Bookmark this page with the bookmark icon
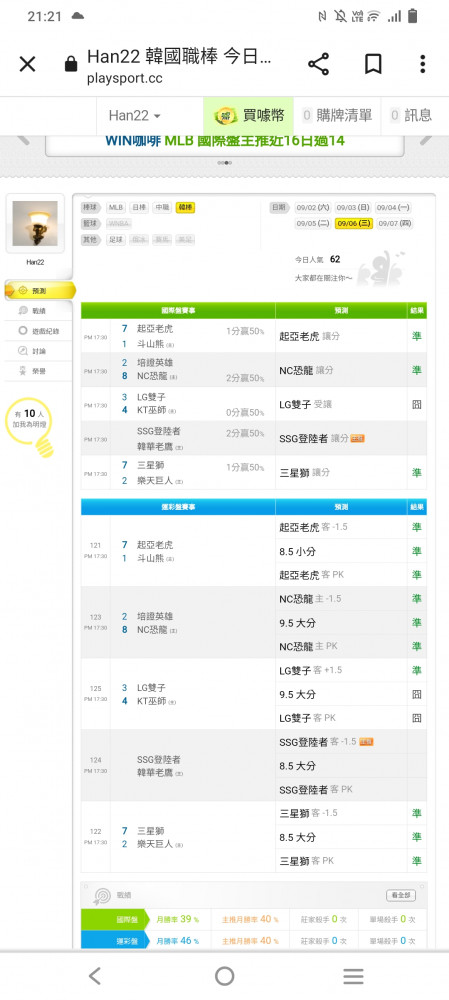Screen dimensions: 449x1000 click(373, 64)
